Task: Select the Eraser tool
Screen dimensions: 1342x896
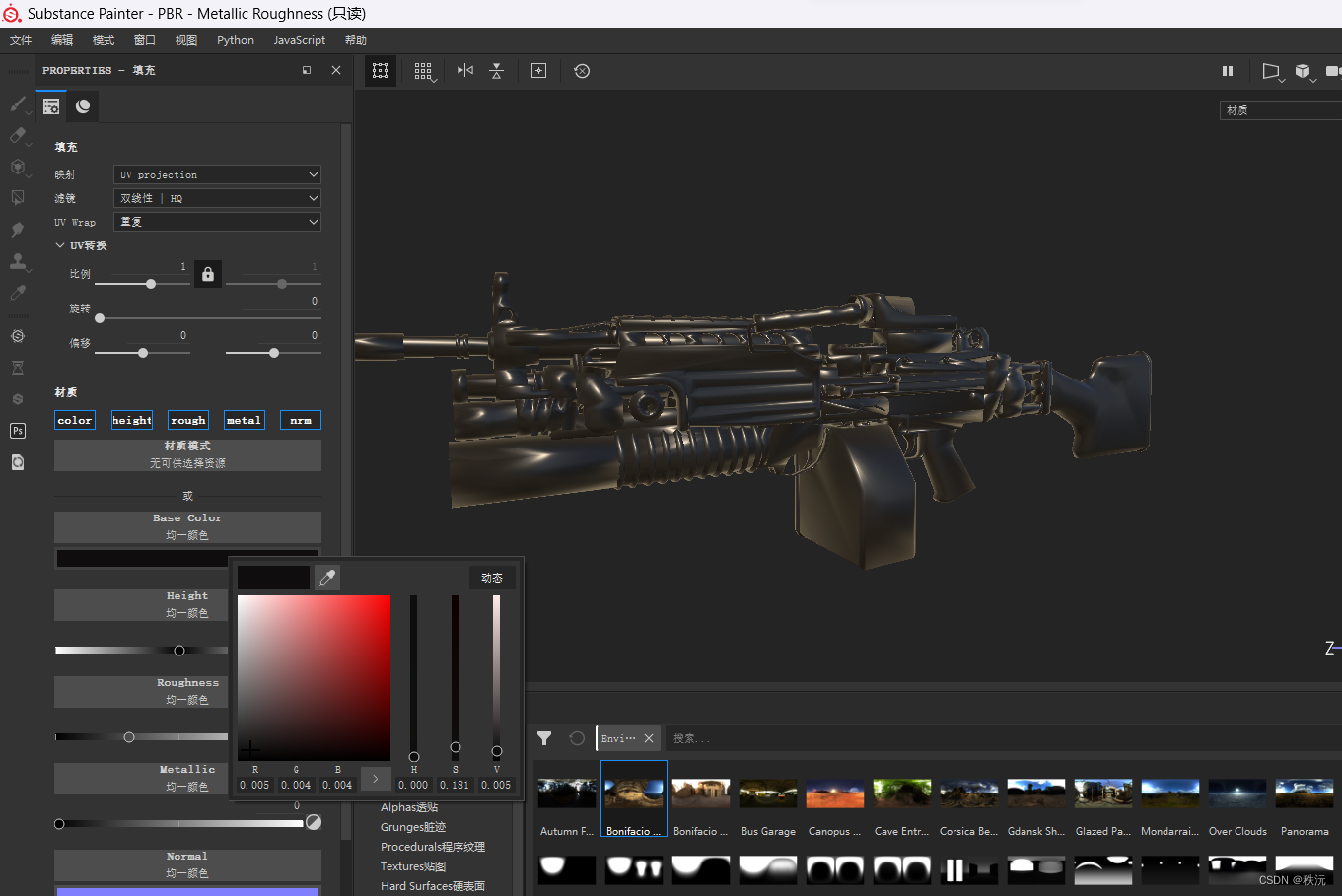Action: [18, 135]
